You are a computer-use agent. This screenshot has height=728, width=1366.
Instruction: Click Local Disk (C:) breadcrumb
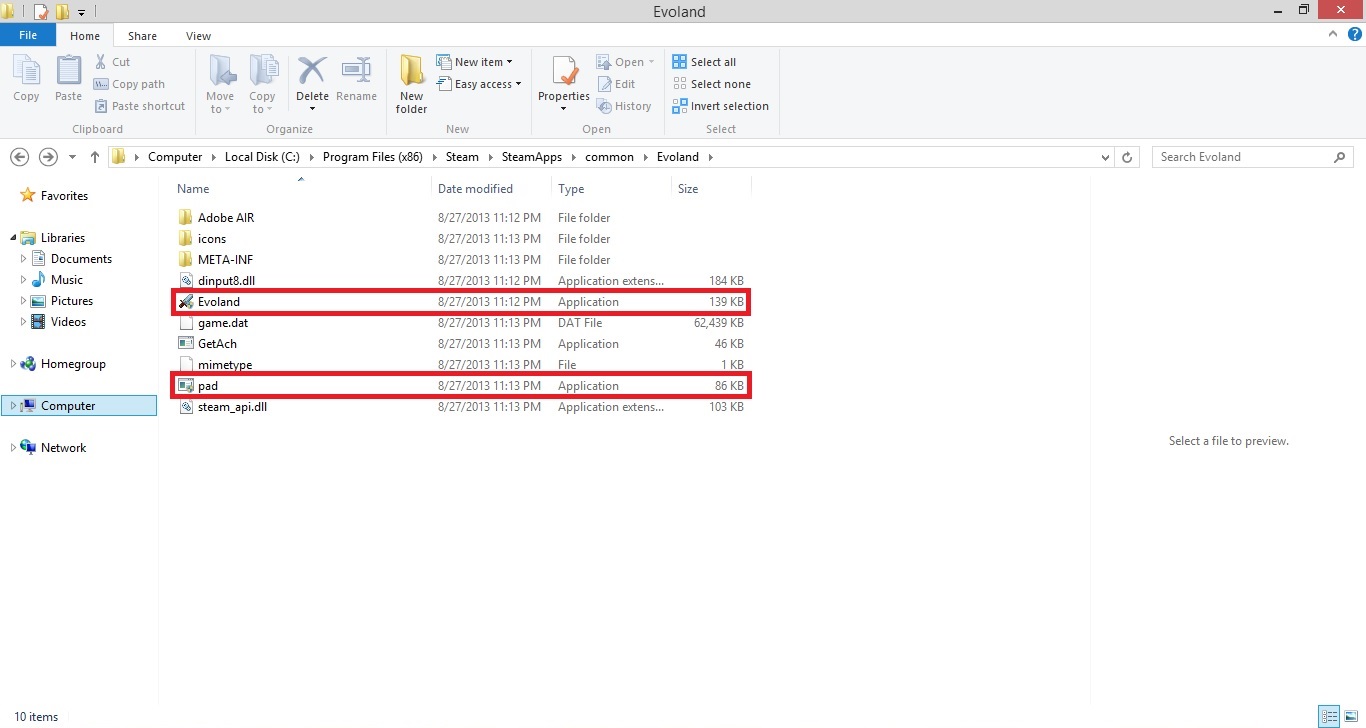click(x=262, y=157)
